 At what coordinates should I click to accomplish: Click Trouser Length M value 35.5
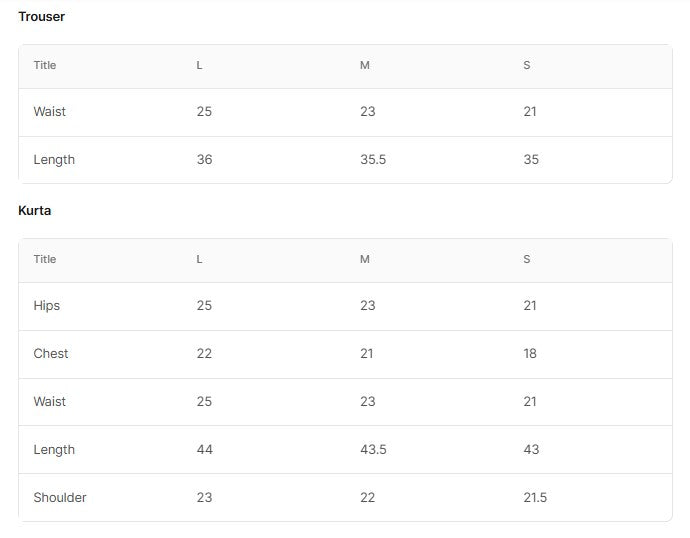click(373, 160)
